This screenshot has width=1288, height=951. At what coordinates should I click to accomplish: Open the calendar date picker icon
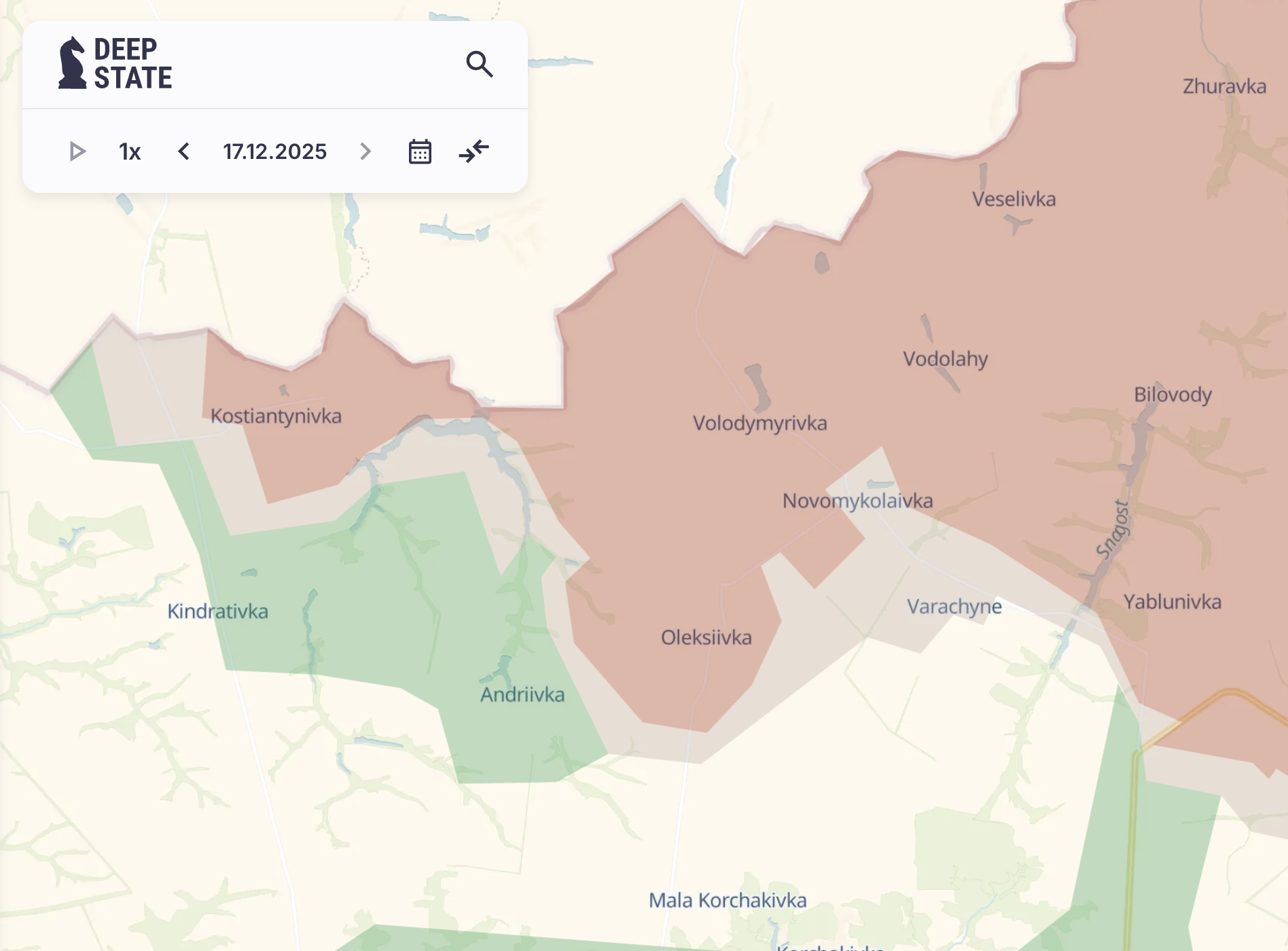(420, 151)
